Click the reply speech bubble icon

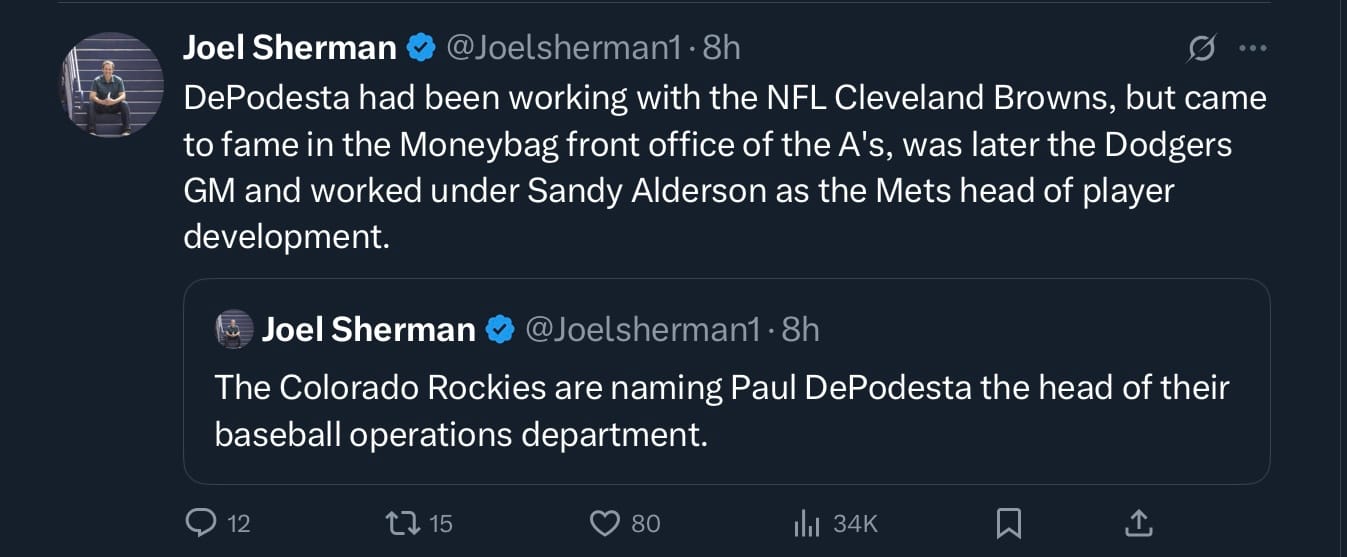click(201, 522)
